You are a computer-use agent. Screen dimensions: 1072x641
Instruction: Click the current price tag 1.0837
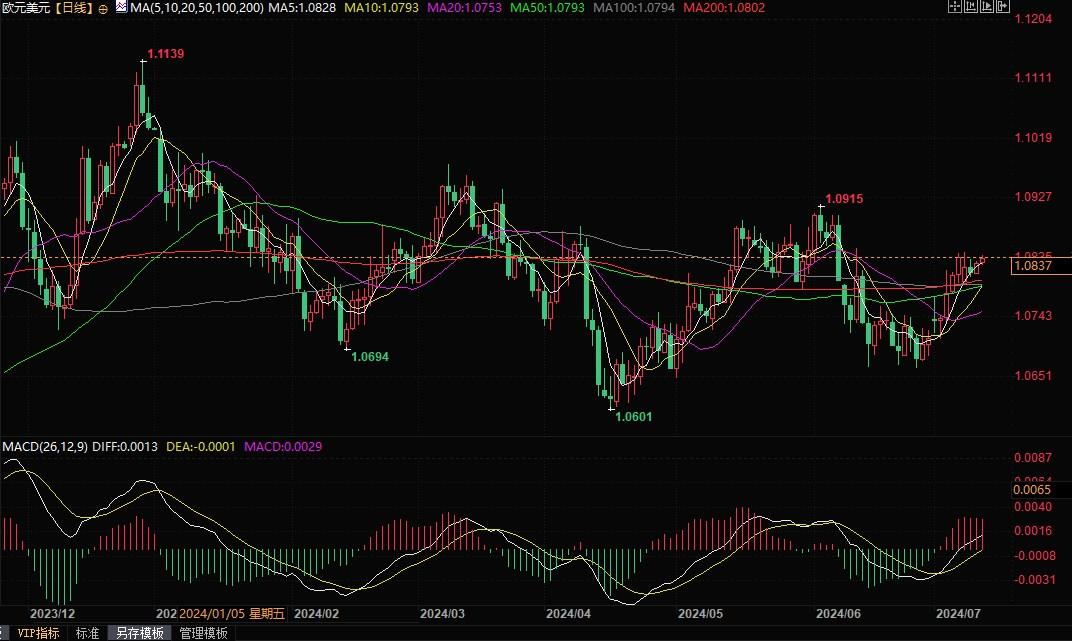coord(1032,266)
